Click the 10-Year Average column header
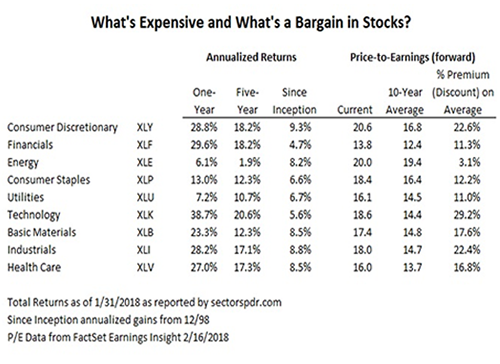This screenshot has width=500, height=364. tap(405, 101)
